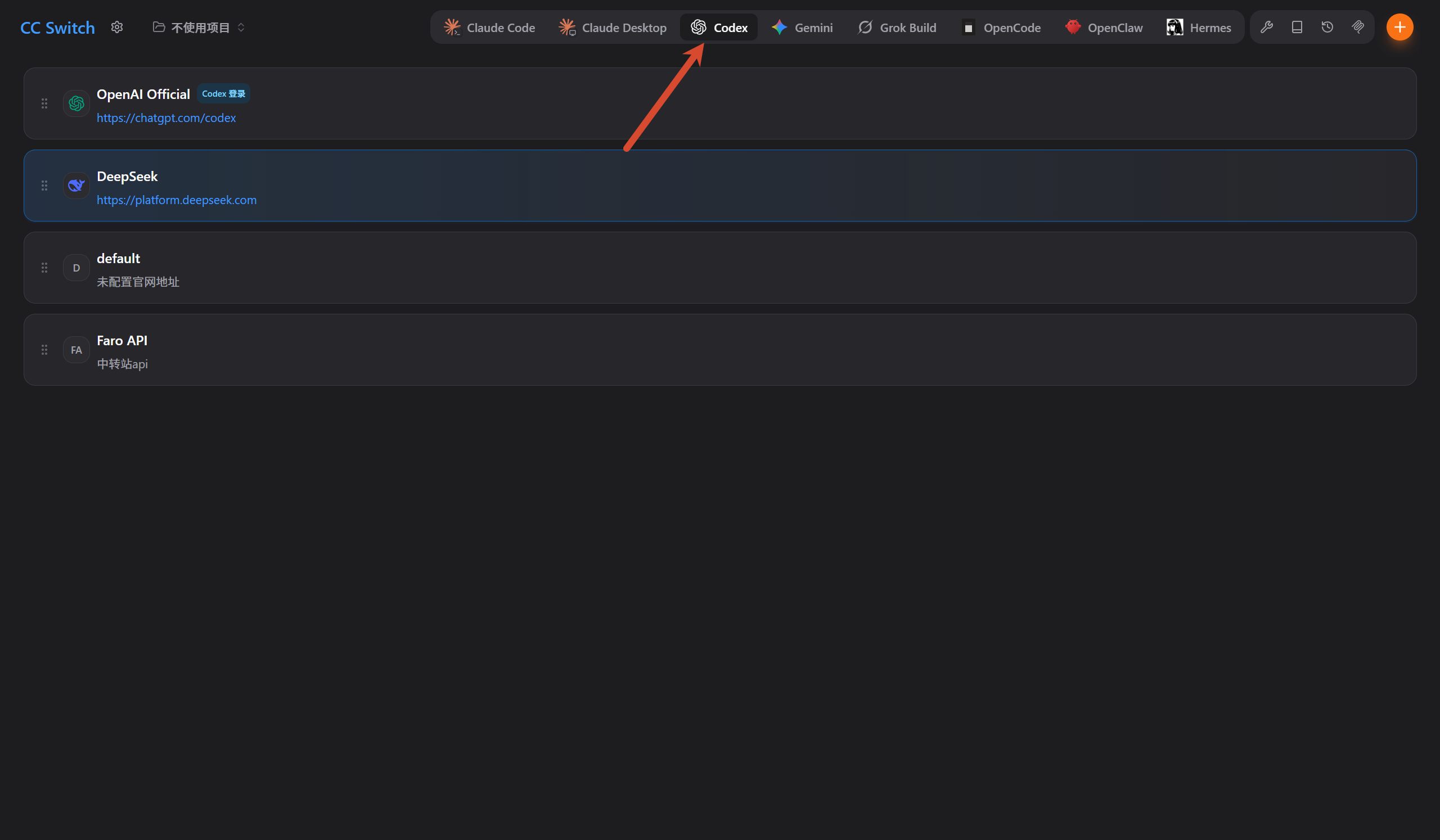The height and width of the screenshot is (840, 1440).
Task: Go to the Grok Build tab
Action: [897, 28]
